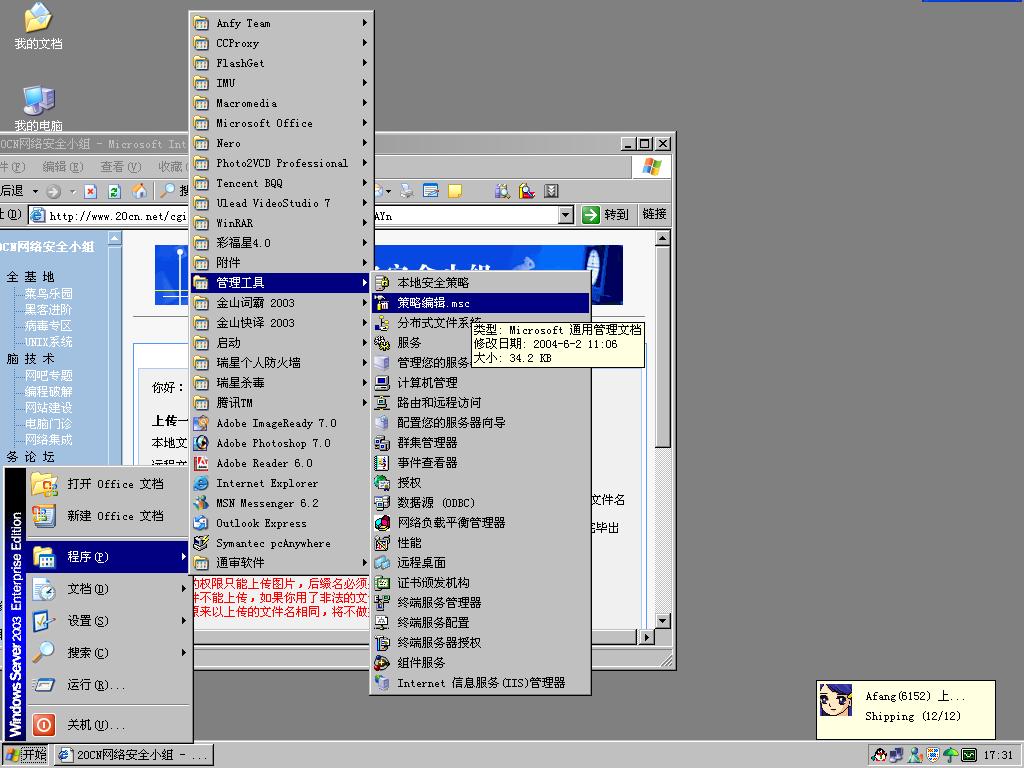
Task: Click 新建 Office 文档
Action: click(x=109, y=517)
